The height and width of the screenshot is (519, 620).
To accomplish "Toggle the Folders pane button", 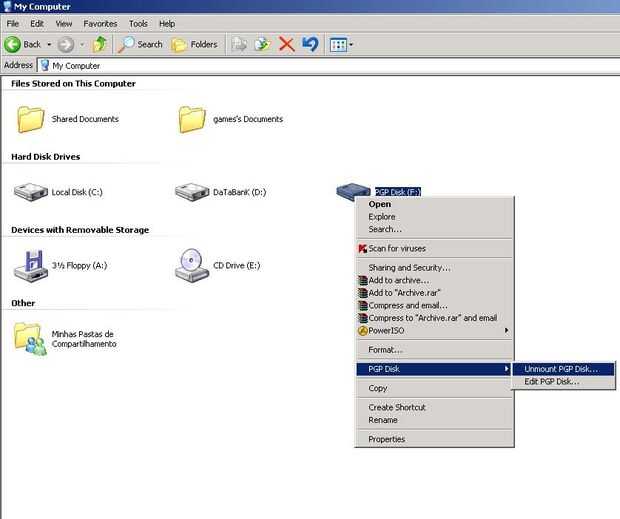I will pos(194,45).
